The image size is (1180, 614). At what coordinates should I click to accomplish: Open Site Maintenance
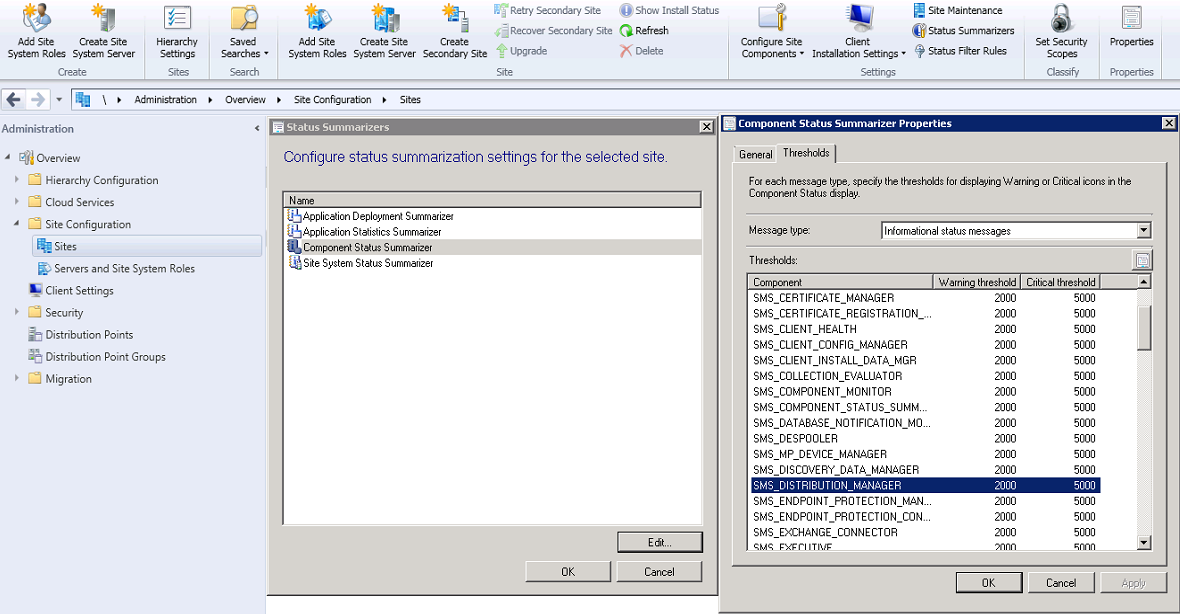pos(957,11)
